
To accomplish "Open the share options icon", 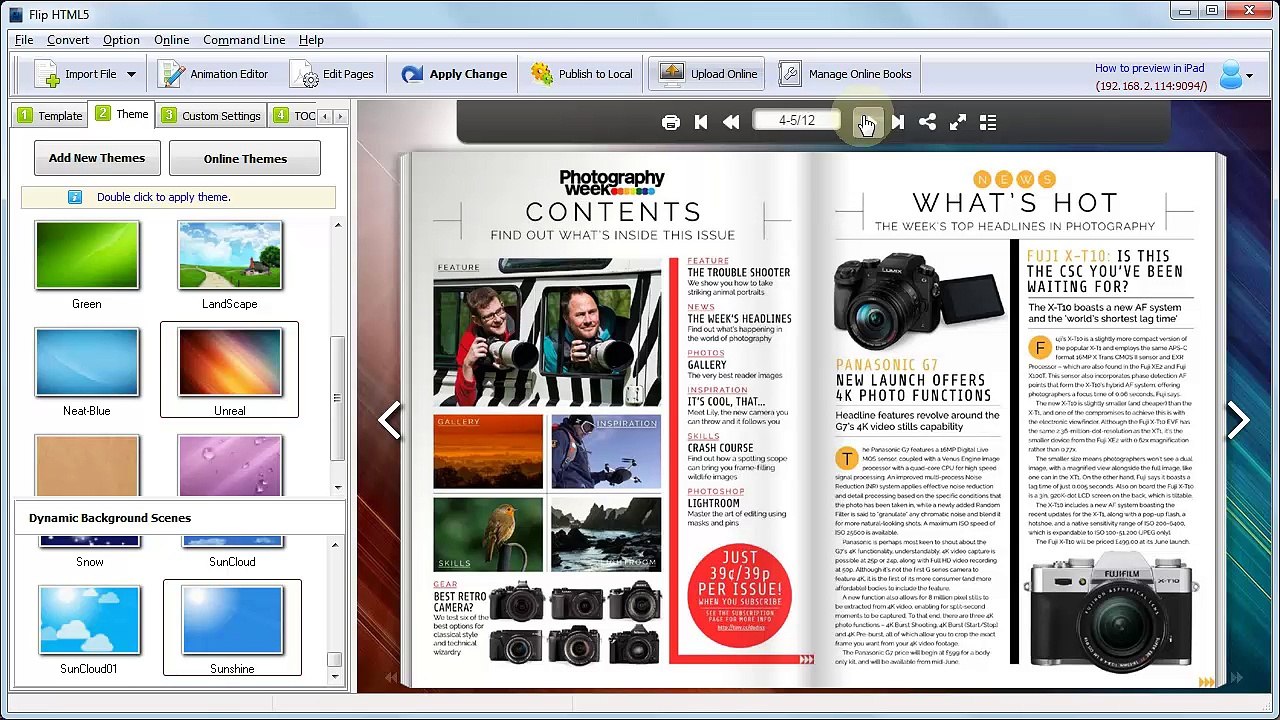I will [x=928, y=122].
